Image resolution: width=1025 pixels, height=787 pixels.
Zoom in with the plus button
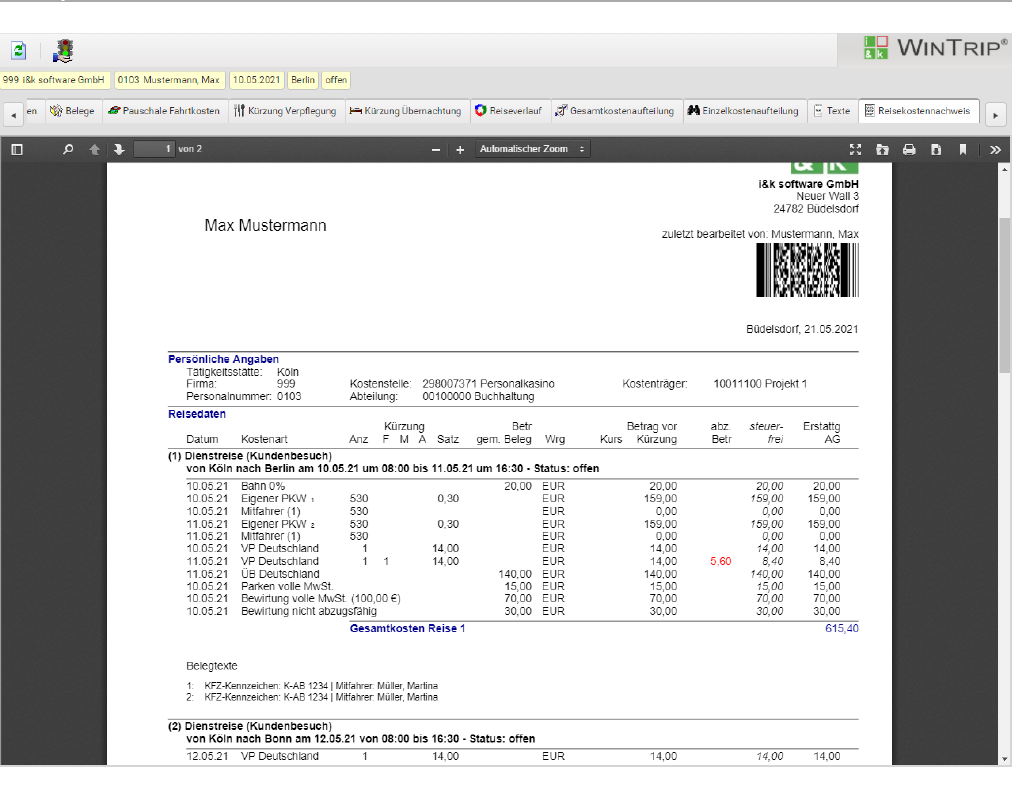[x=460, y=149]
